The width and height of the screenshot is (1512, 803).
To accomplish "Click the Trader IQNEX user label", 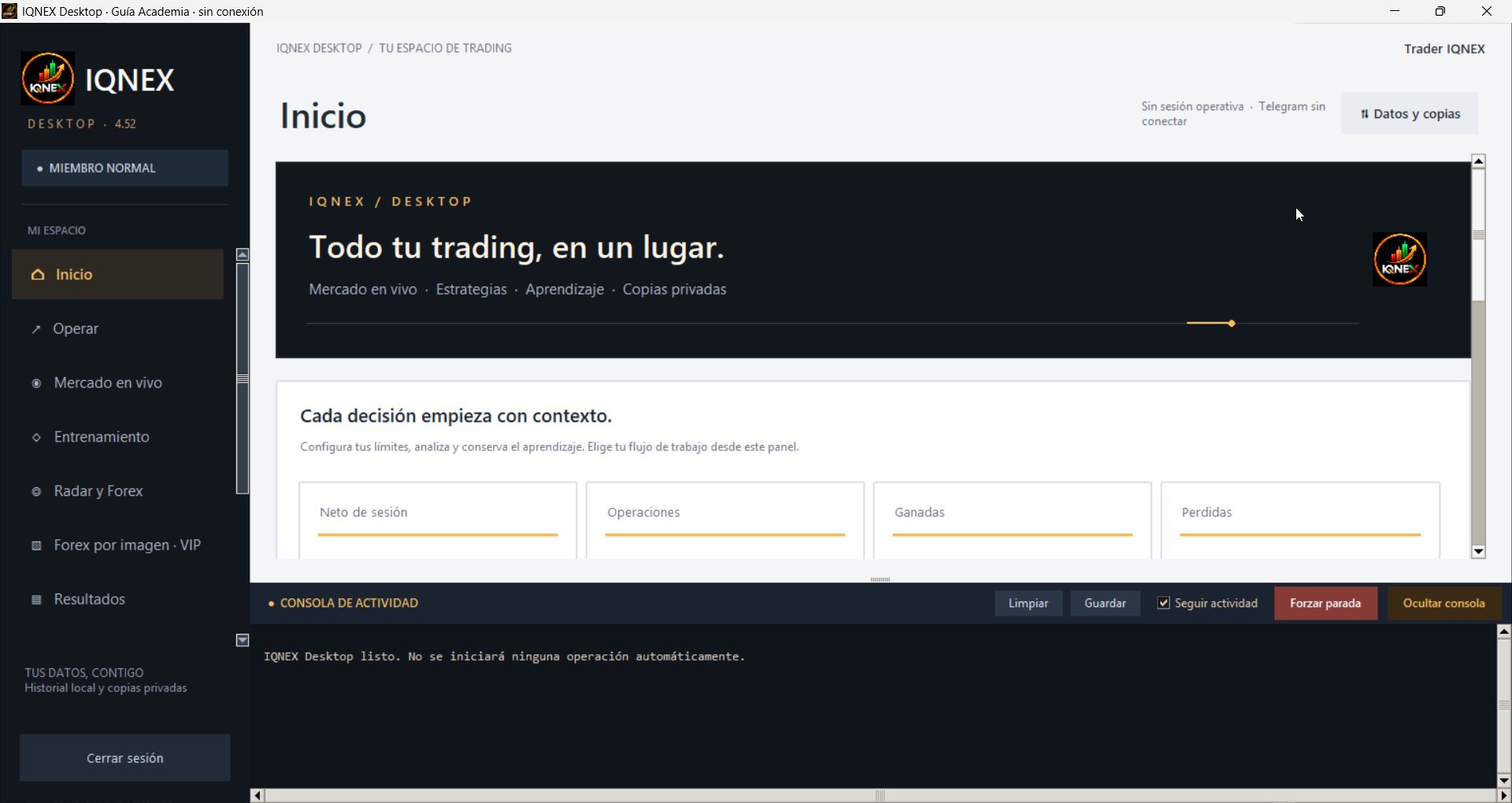I will (x=1444, y=49).
